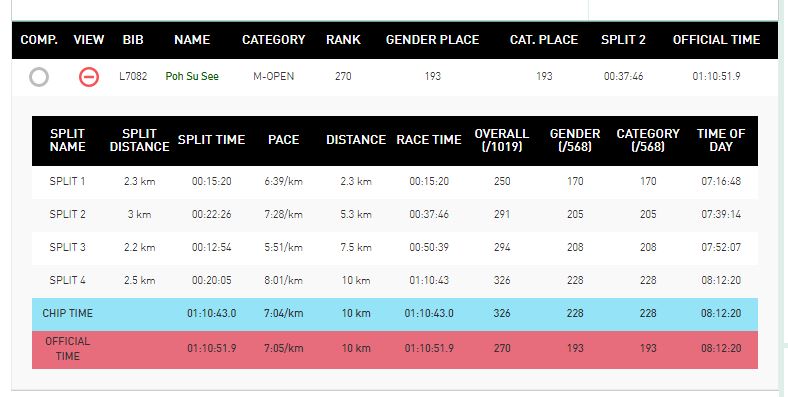Select the BIB column header
Viewport: 788px width, 397px height.
133,40
